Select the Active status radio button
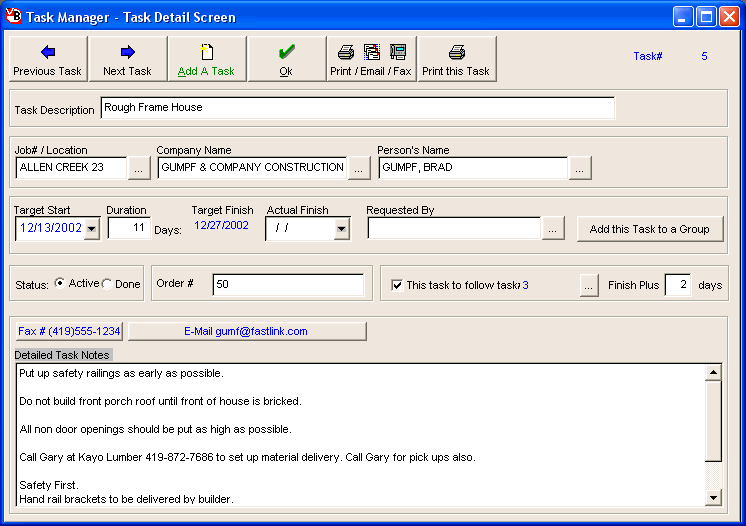The height and width of the screenshot is (526, 746). (59, 284)
